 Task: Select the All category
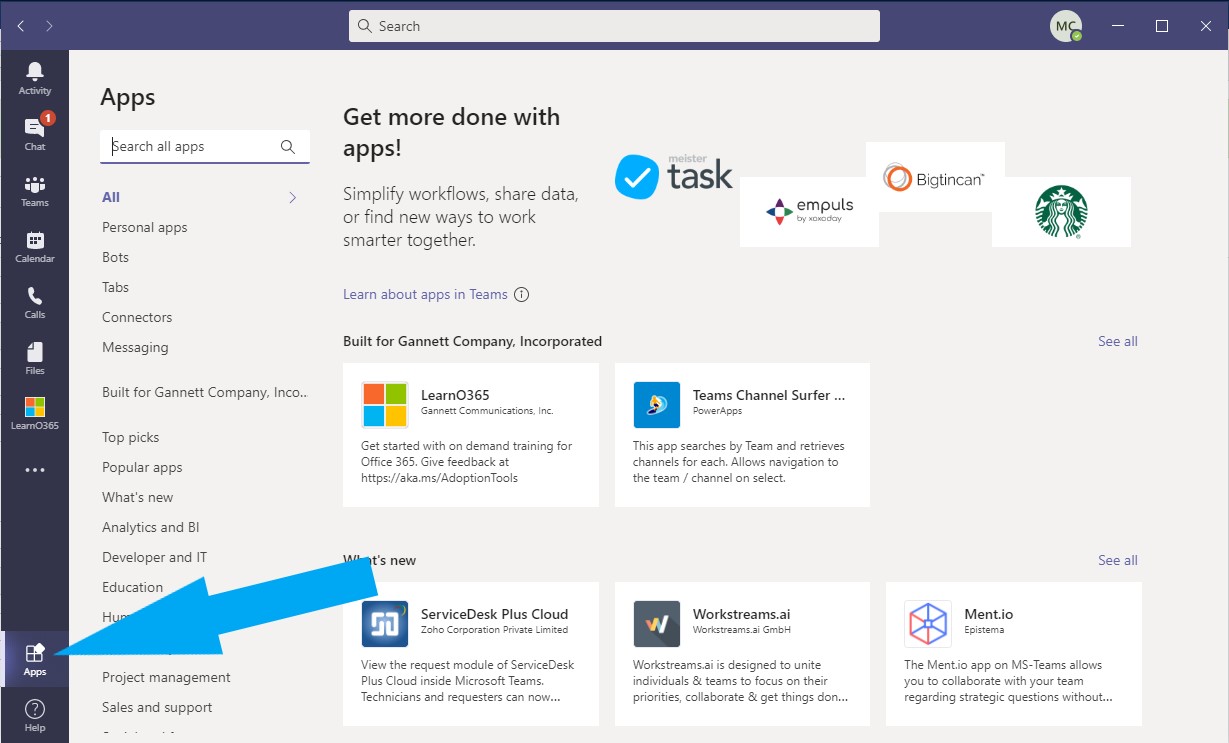(111, 197)
